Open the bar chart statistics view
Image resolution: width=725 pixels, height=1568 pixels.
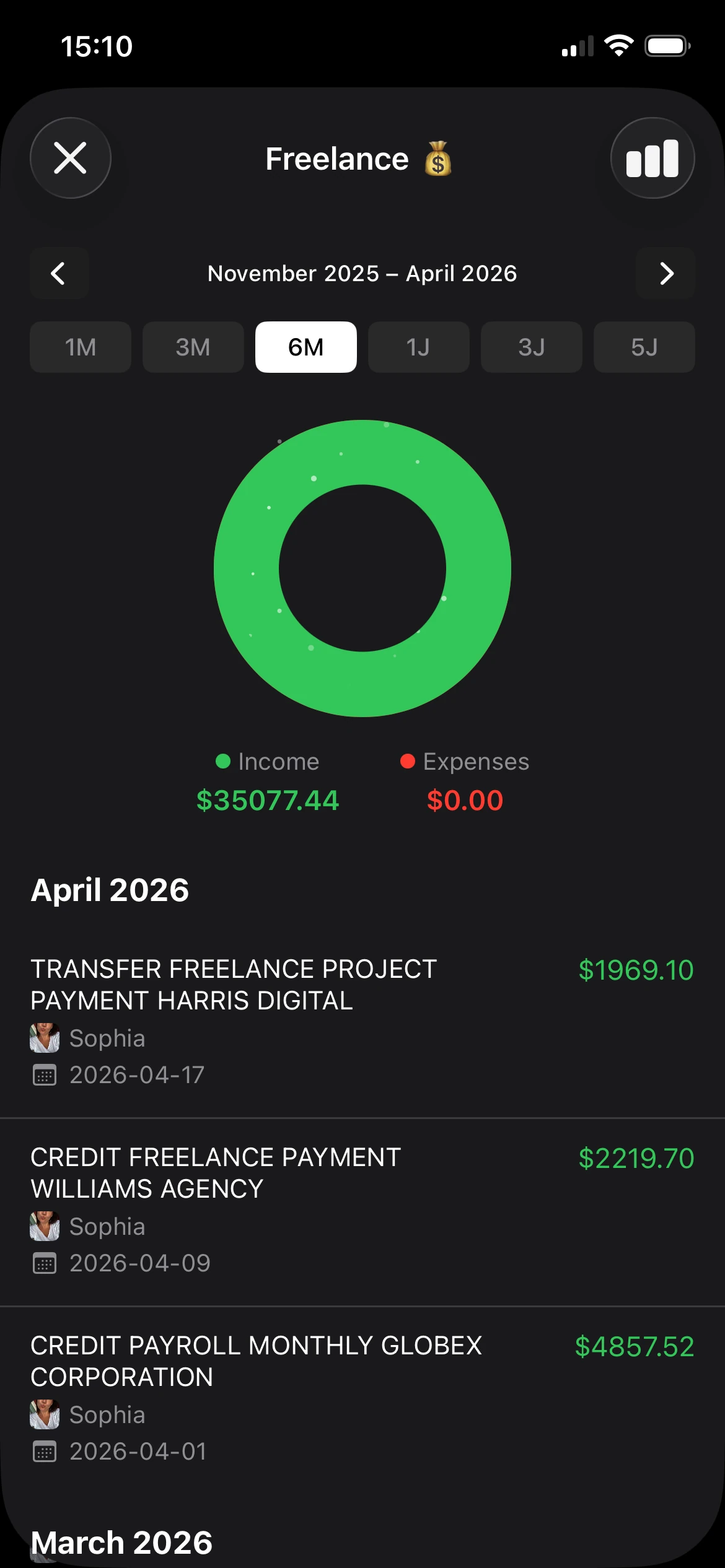(x=652, y=158)
